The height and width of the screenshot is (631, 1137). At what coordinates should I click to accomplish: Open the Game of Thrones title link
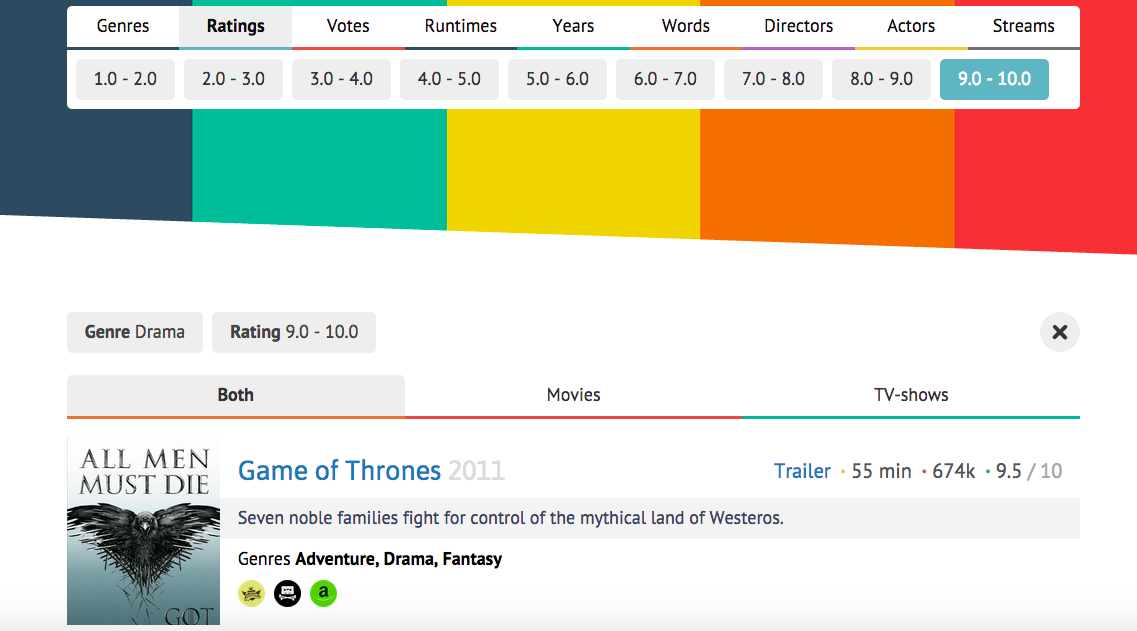tap(339, 471)
